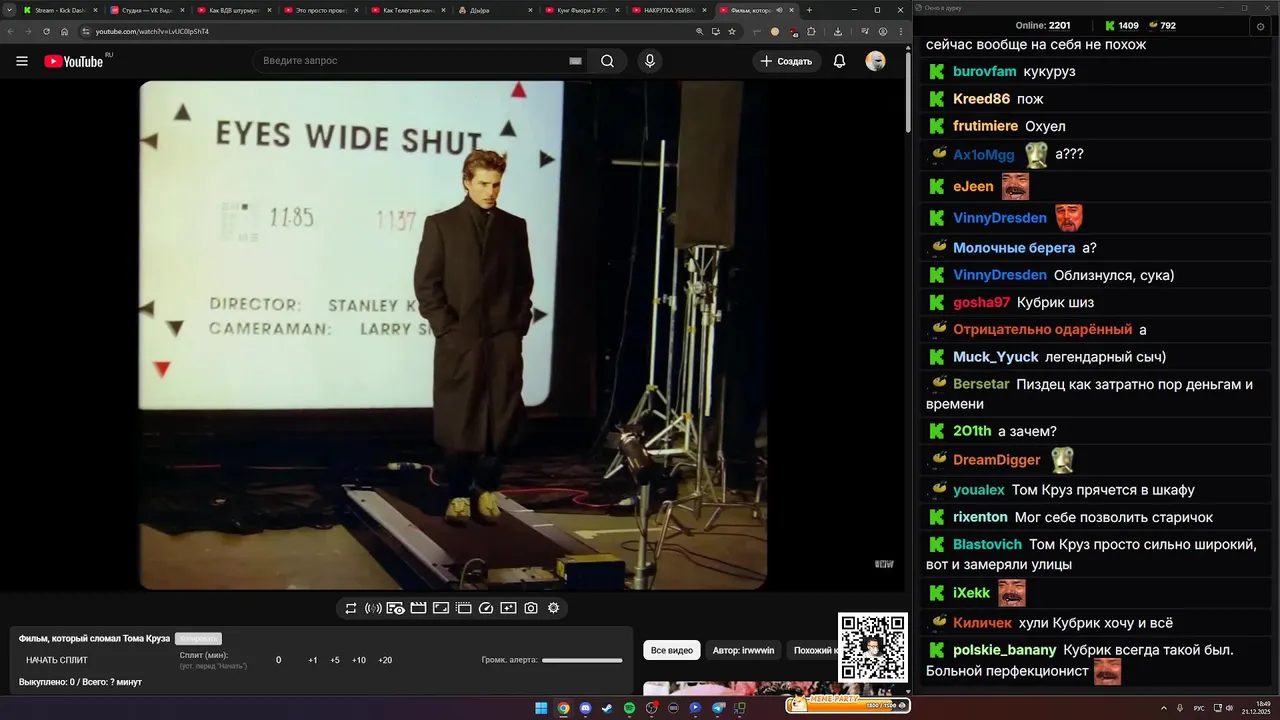Select the Автор: irwwwin chip
1280x720 pixels.
coord(744,650)
